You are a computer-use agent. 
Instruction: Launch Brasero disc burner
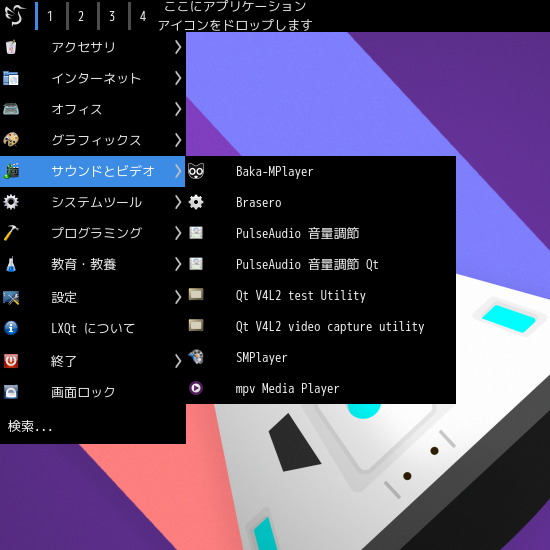point(321,202)
